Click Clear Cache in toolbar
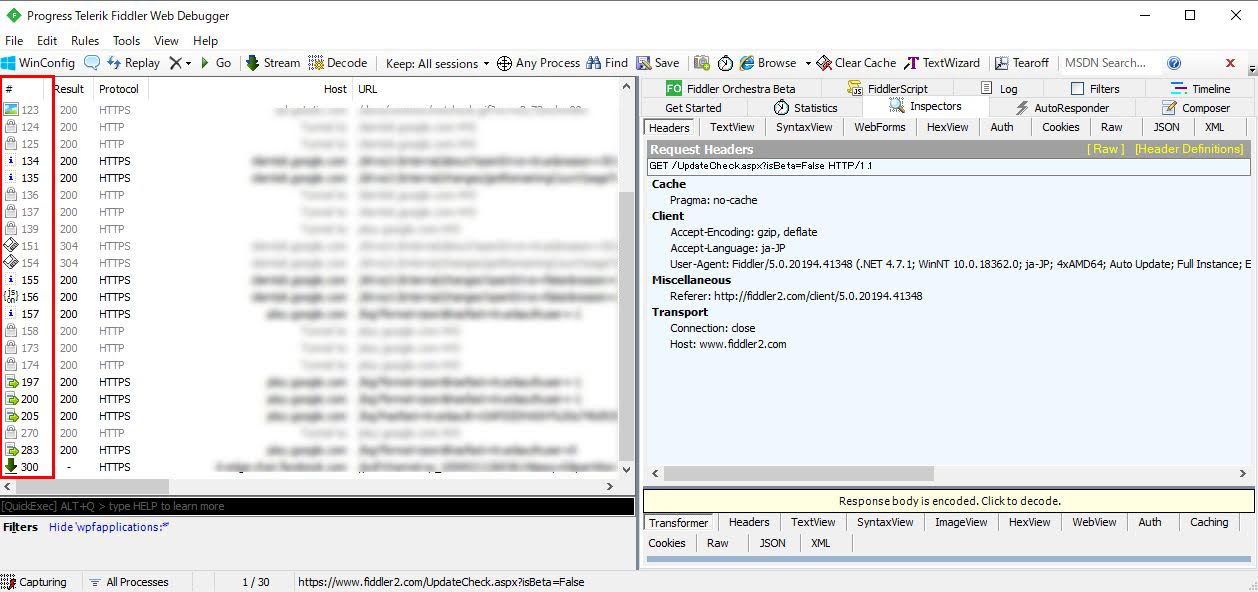 [x=856, y=62]
